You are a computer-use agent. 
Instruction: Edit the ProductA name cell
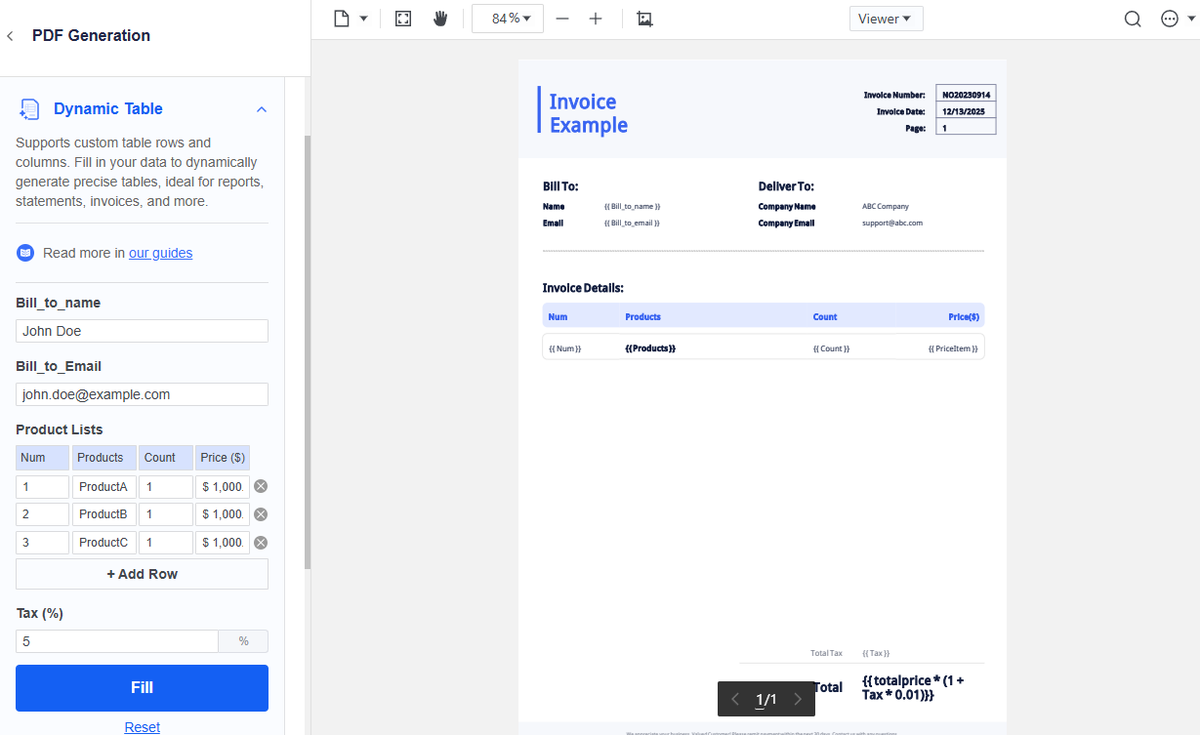(x=104, y=487)
